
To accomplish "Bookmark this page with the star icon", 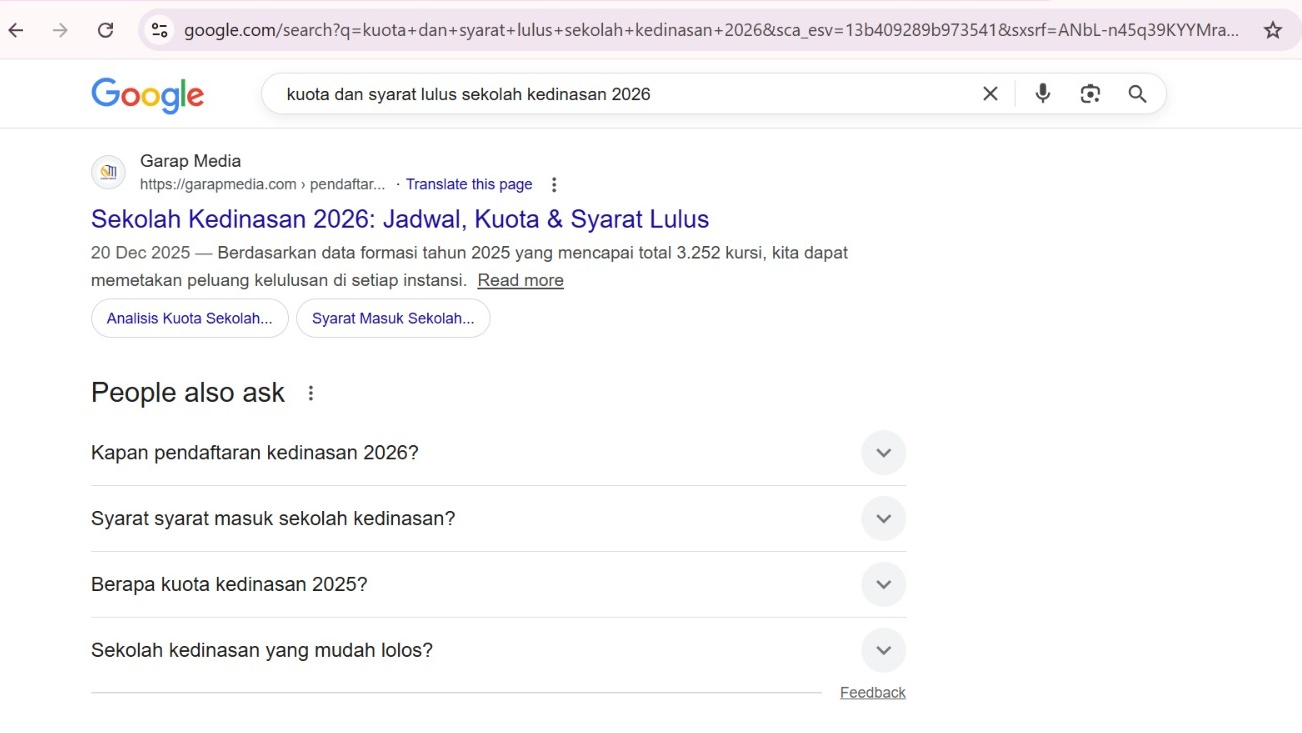I will 1273,30.
